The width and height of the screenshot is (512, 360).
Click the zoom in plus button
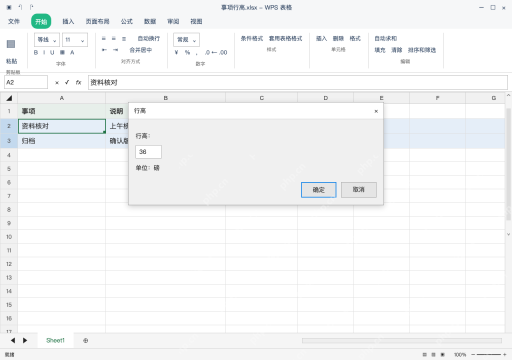pos(505,355)
